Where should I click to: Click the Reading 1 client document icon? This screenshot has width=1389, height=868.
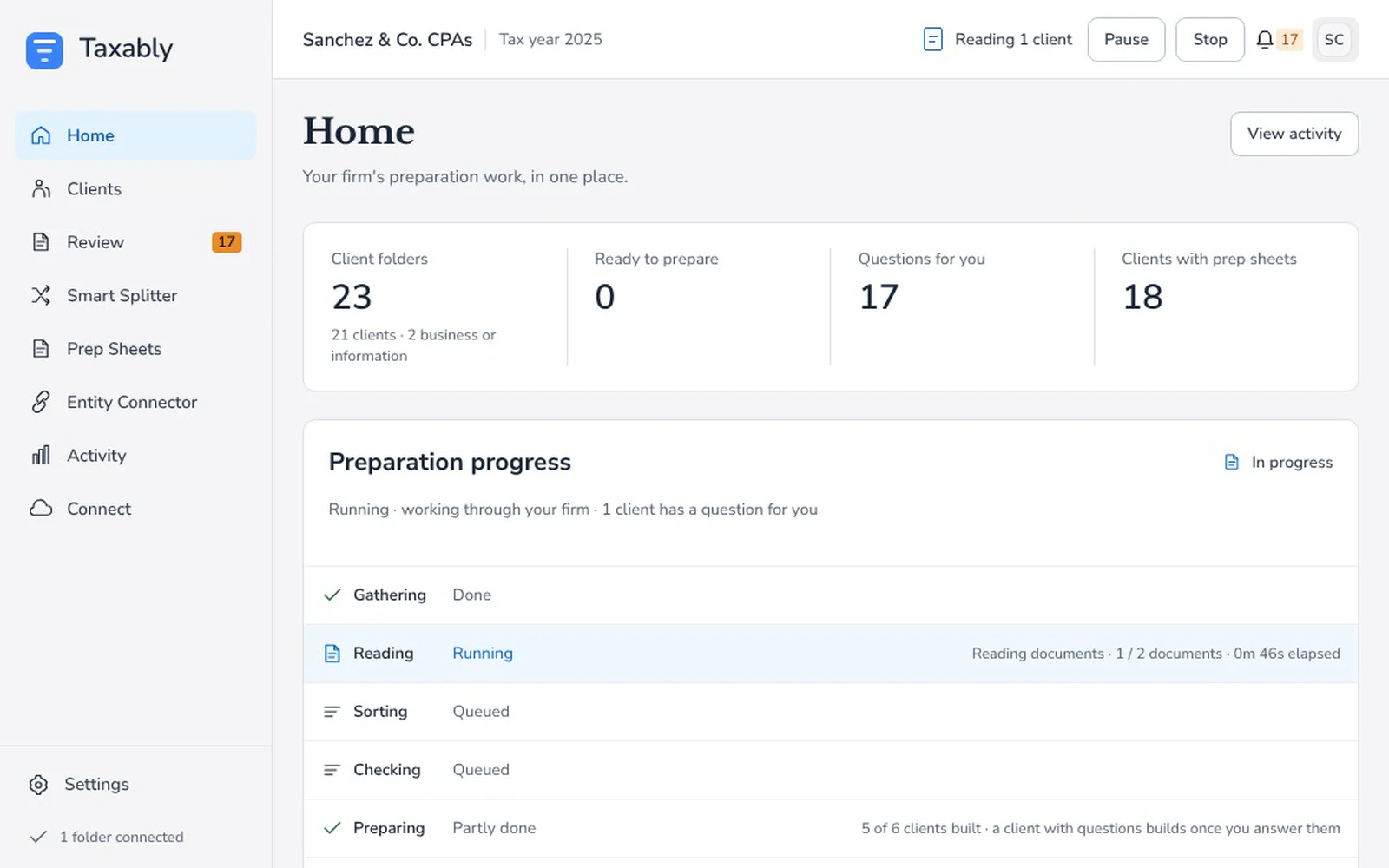click(x=933, y=40)
